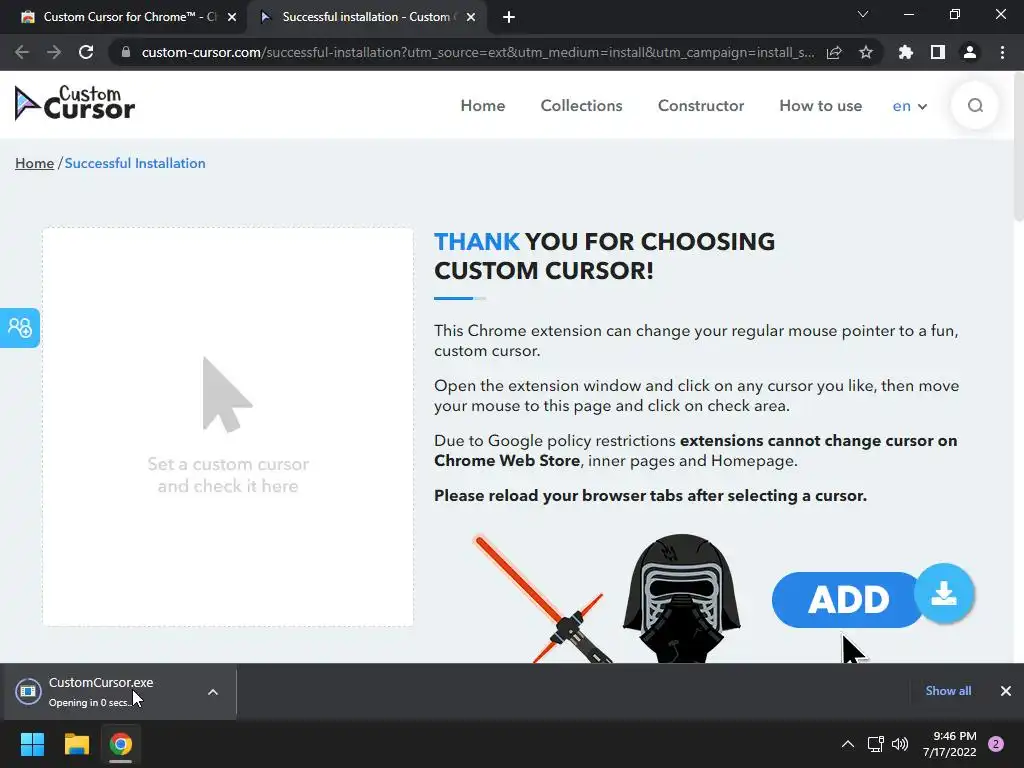This screenshot has width=1024, height=768.
Task: Click the Custom Cursor logo
Action: 74,104
